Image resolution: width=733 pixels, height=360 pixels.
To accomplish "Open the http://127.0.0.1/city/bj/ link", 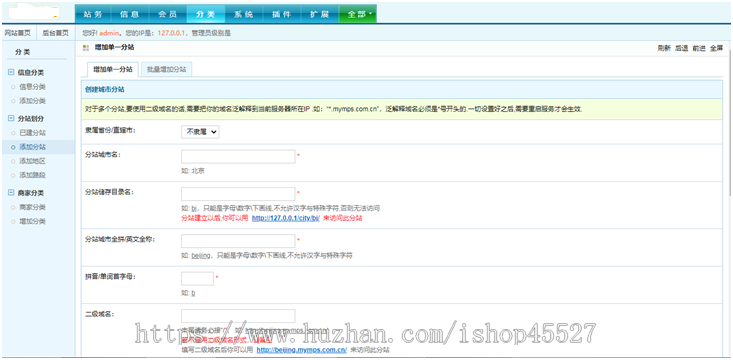I will [x=286, y=218].
